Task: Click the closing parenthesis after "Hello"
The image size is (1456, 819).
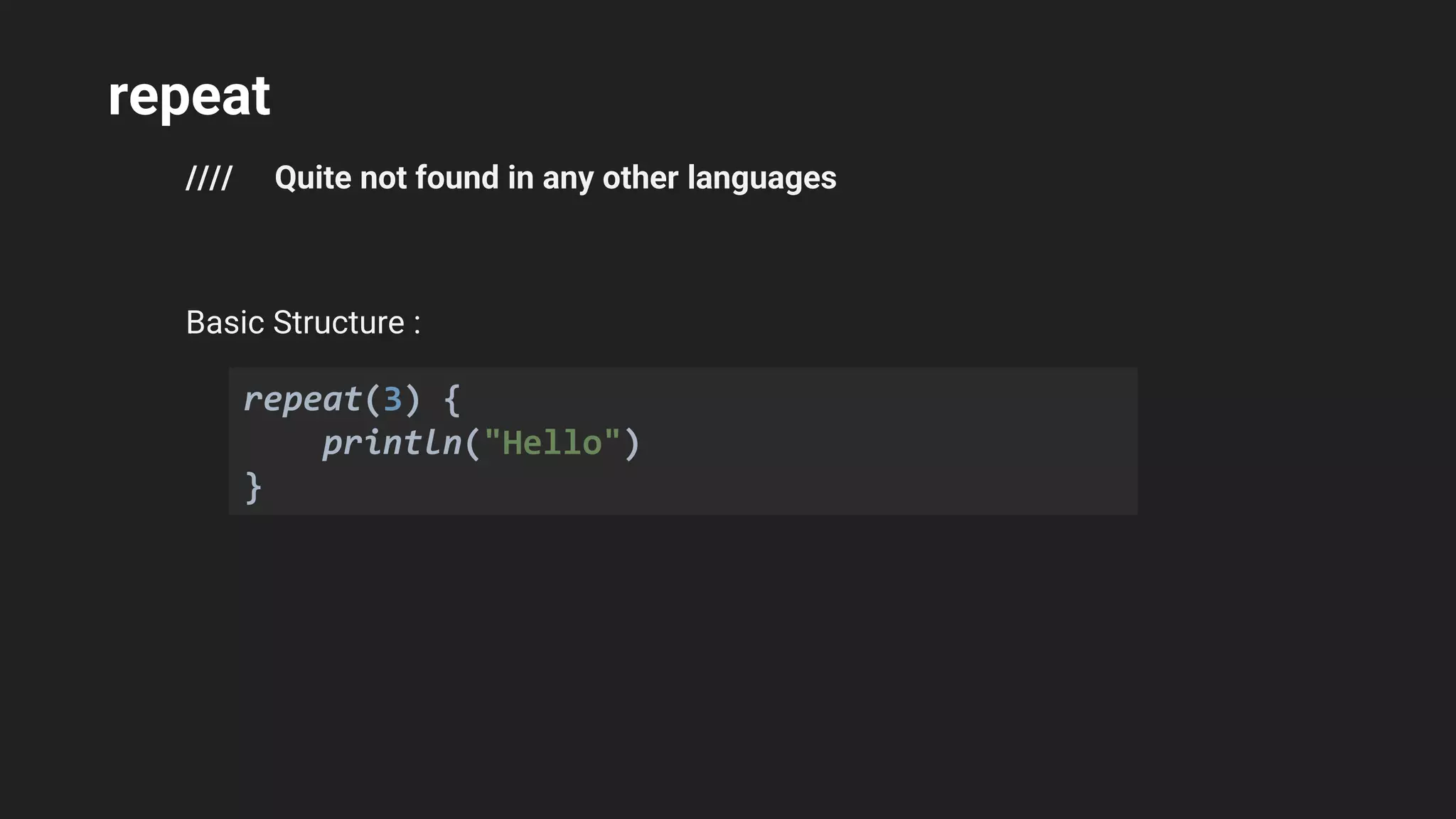Action: (632, 443)
